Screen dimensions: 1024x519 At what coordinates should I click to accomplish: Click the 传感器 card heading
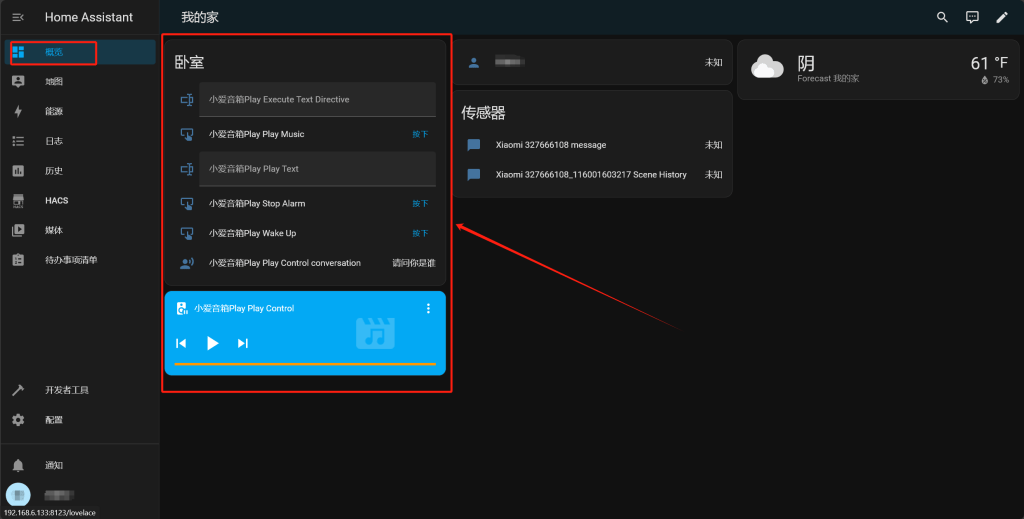(x=483, y=113)
